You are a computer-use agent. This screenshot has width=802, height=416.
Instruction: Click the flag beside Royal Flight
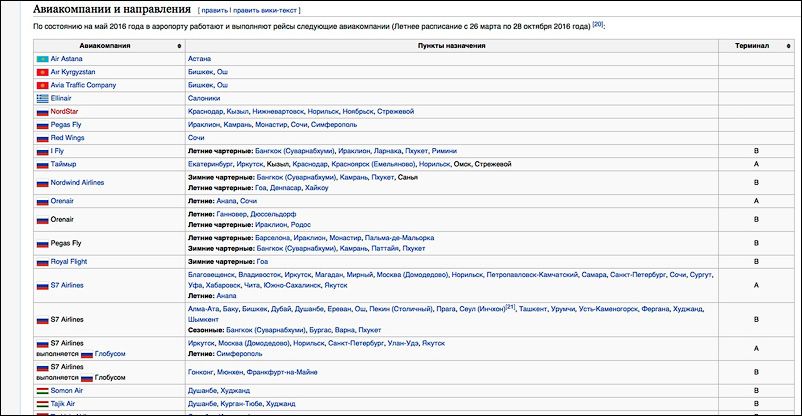tap(42, 262)
